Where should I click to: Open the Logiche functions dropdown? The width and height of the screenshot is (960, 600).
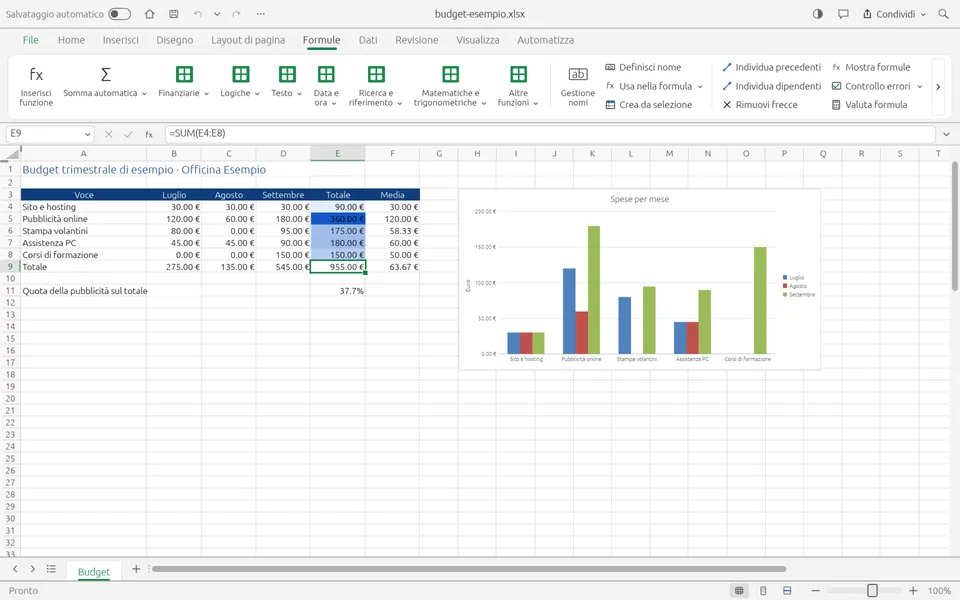pyautogui.click(x=240, y=83)
